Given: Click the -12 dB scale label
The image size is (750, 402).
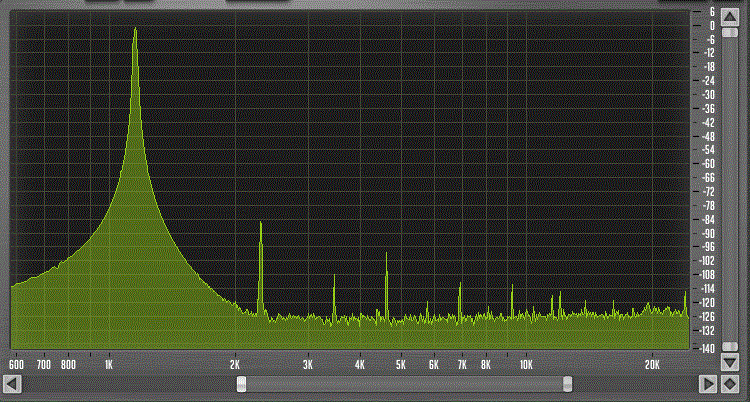Looking at the screenshot, I should 708,53.
